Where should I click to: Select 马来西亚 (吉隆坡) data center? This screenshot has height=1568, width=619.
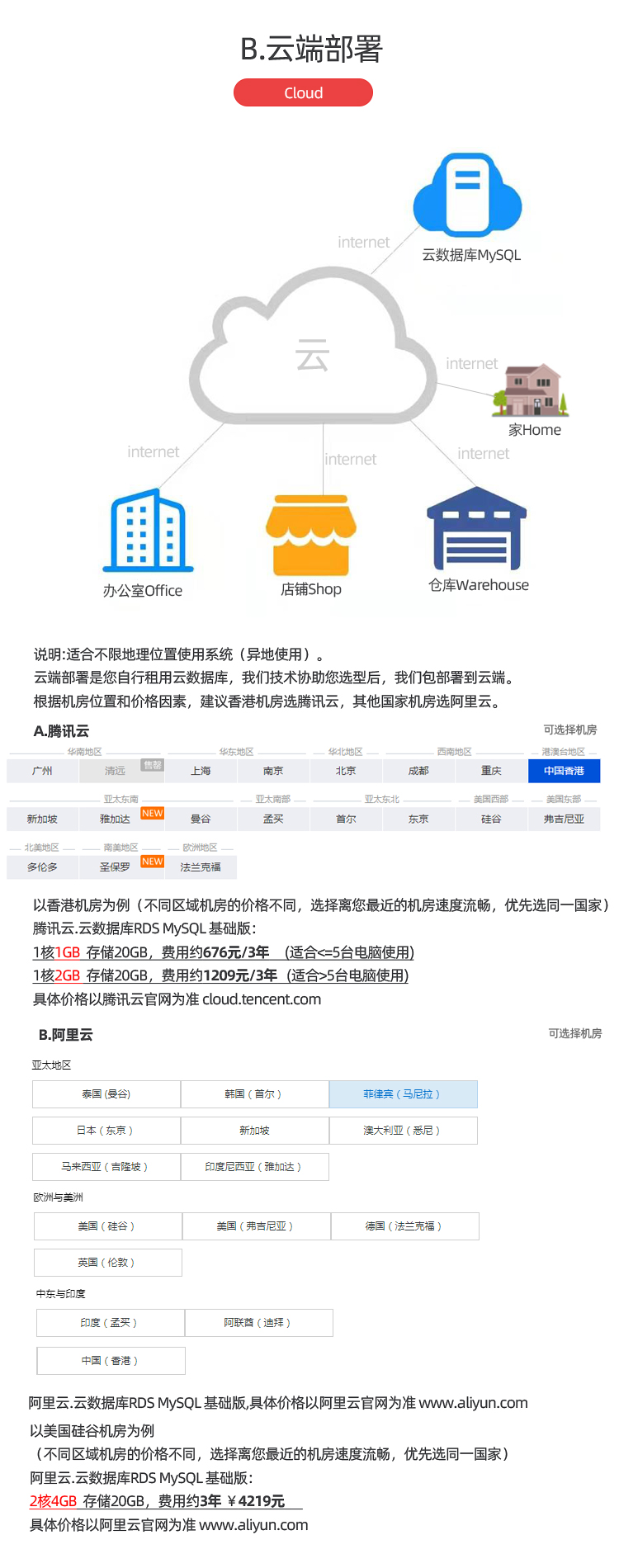(x=106, y=1167)
